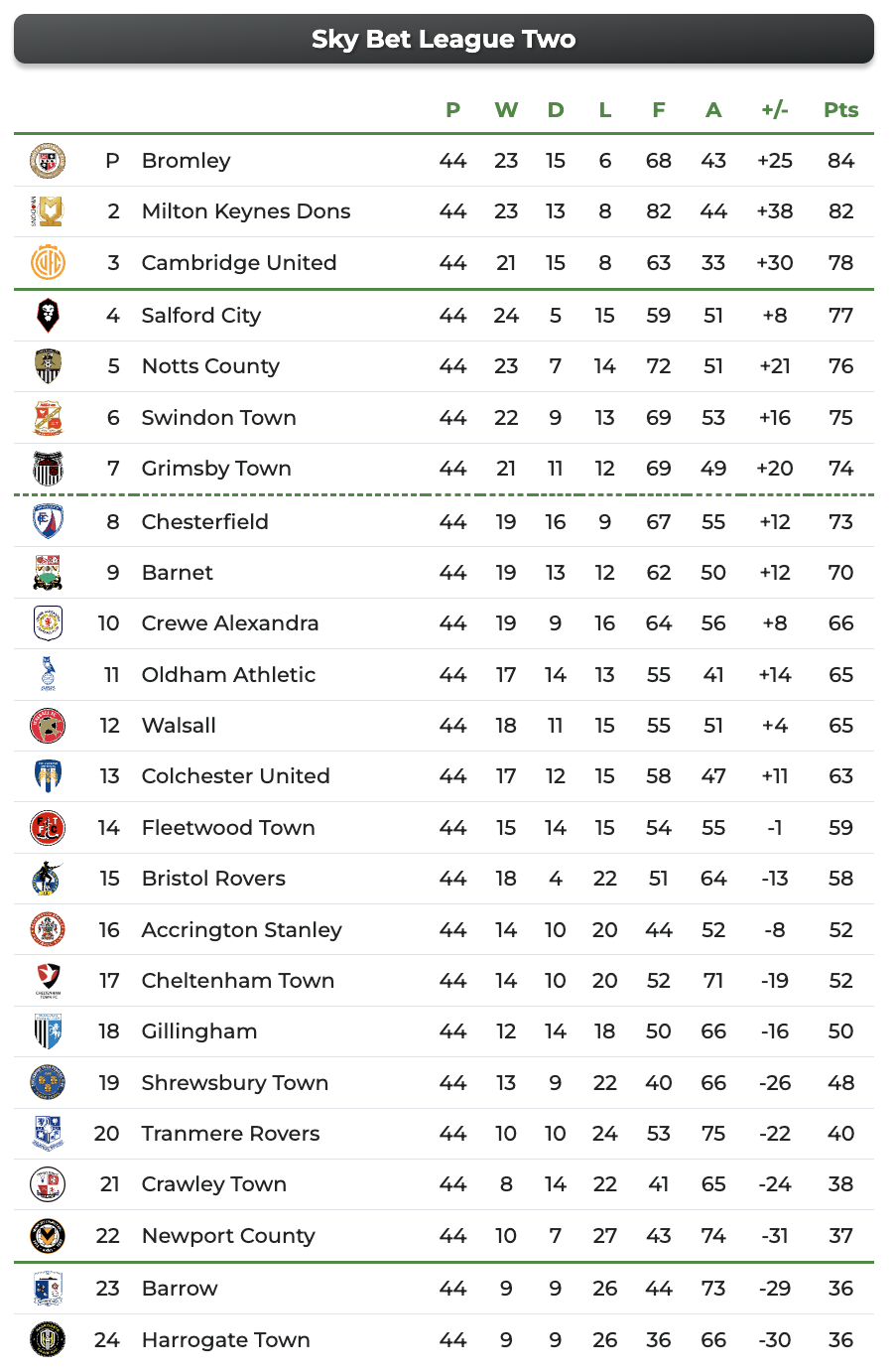Click the Cambridge United club badge
This screenshot has height=1372, width=893.
point(48,263)
